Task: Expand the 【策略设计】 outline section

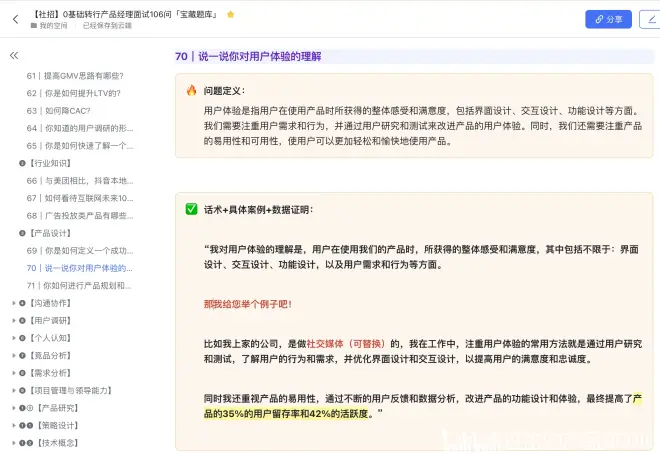Action: (x=12, y=425)
